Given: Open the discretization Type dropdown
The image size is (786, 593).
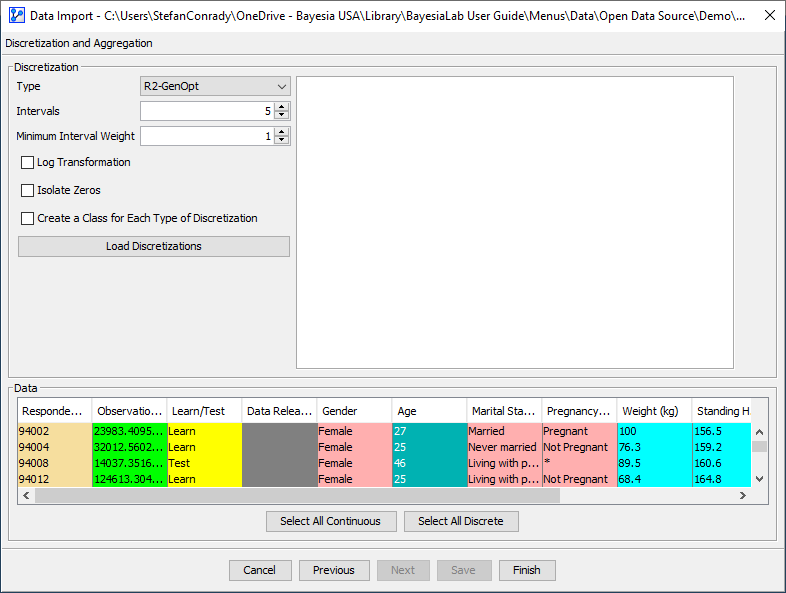Looking at the screenshot, I should point(215,86).
